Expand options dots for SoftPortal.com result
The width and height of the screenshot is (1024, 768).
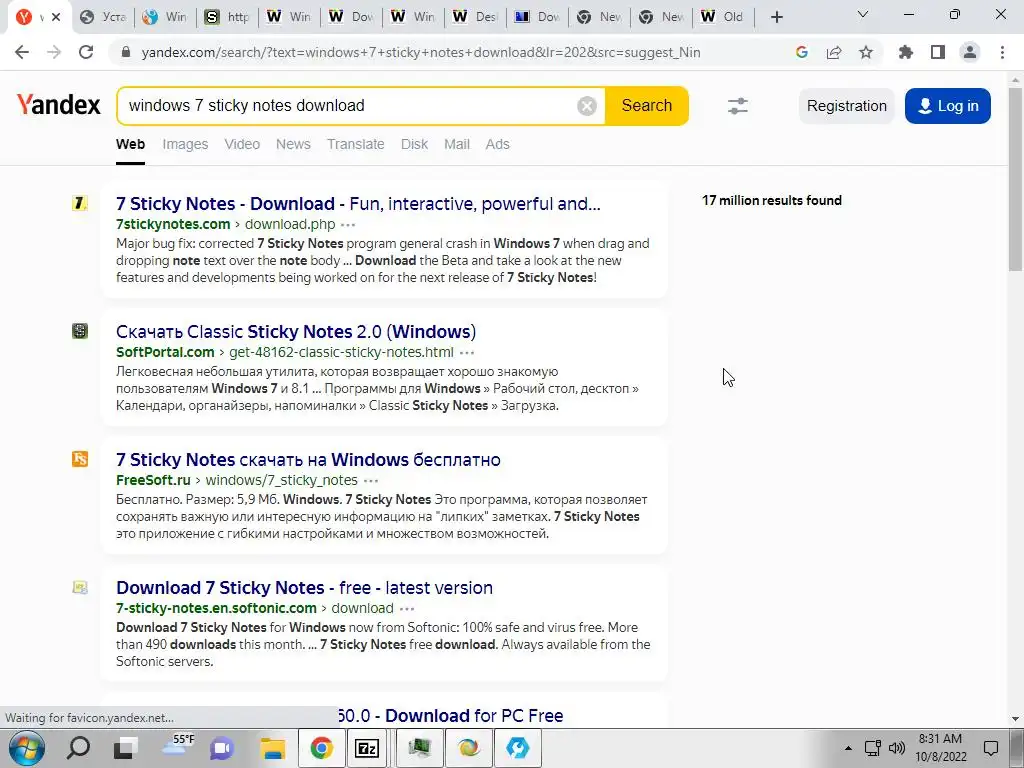[467, 353]
